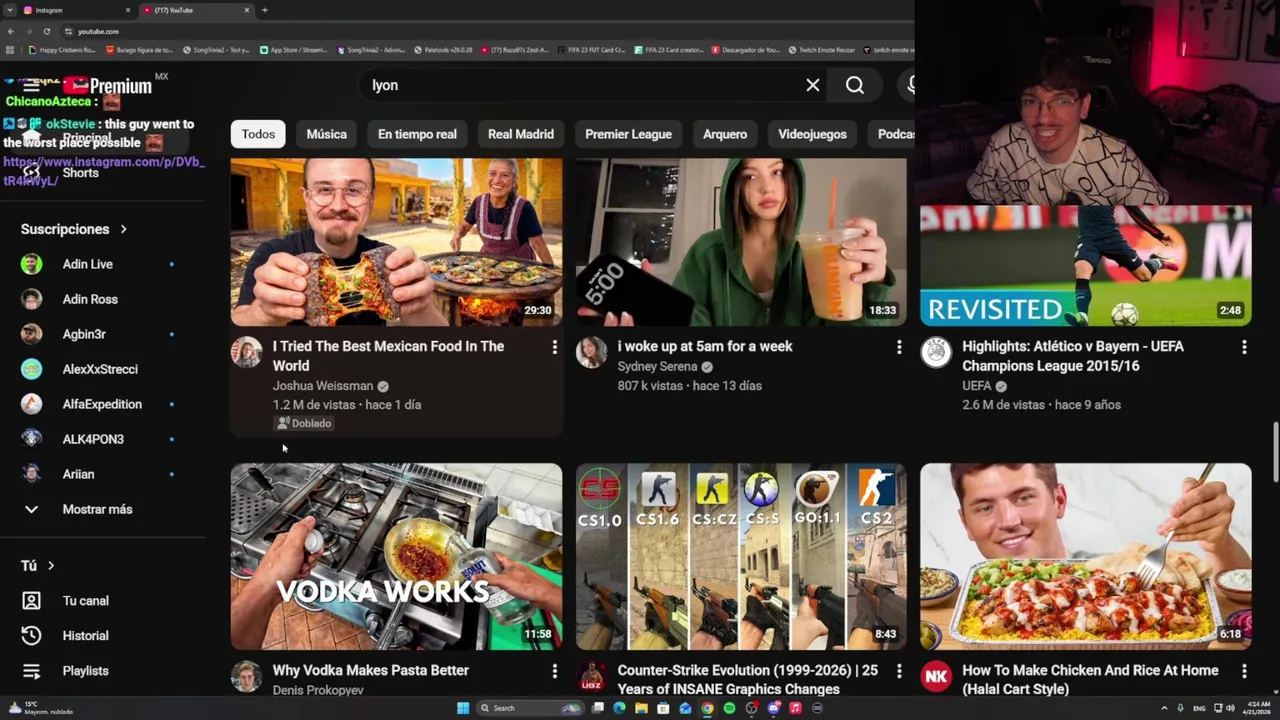Show hidden system tray icons
The height and width of the screenshot is (720, 1280).
(x=1164, y=708)
